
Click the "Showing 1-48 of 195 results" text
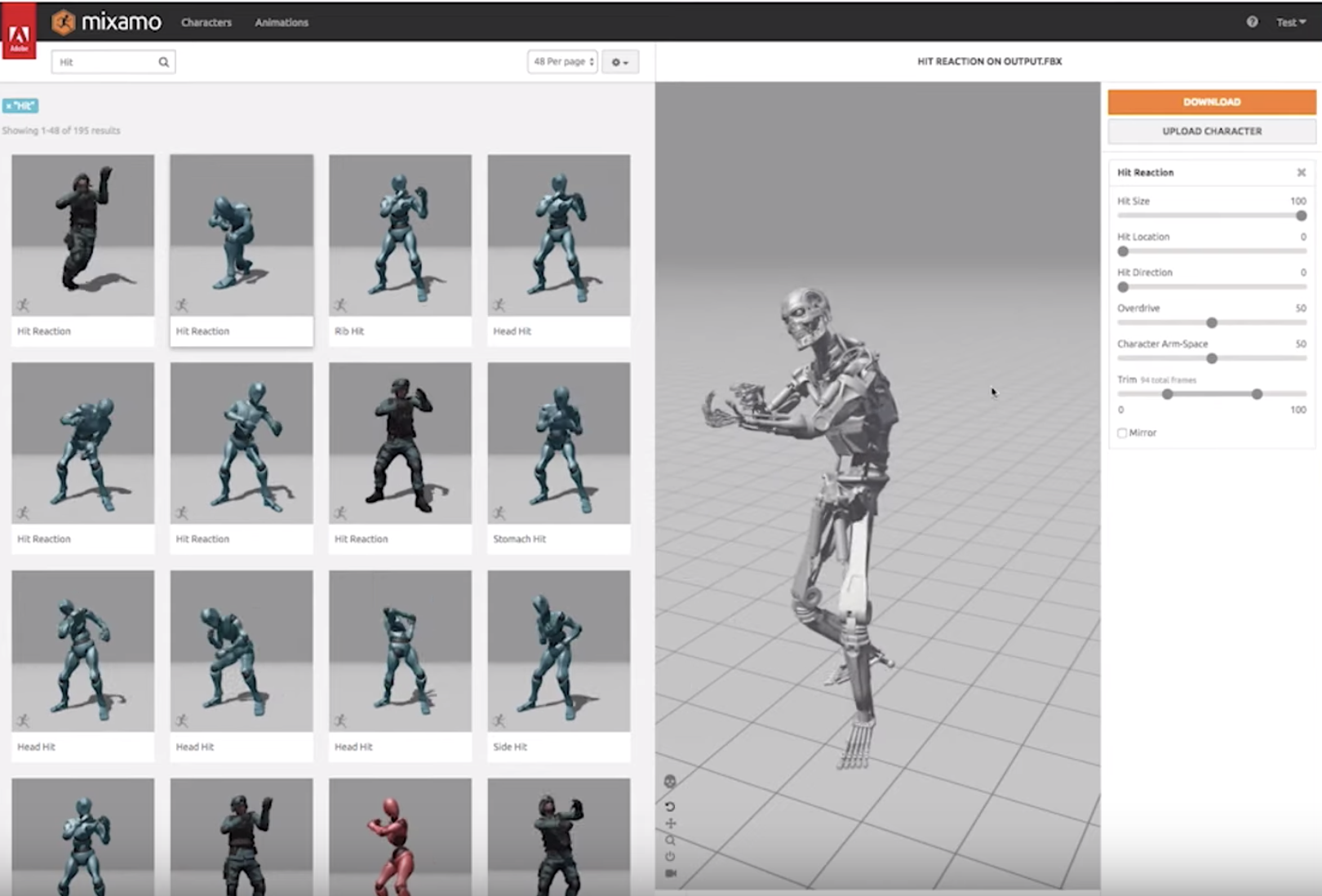point(61,131)
